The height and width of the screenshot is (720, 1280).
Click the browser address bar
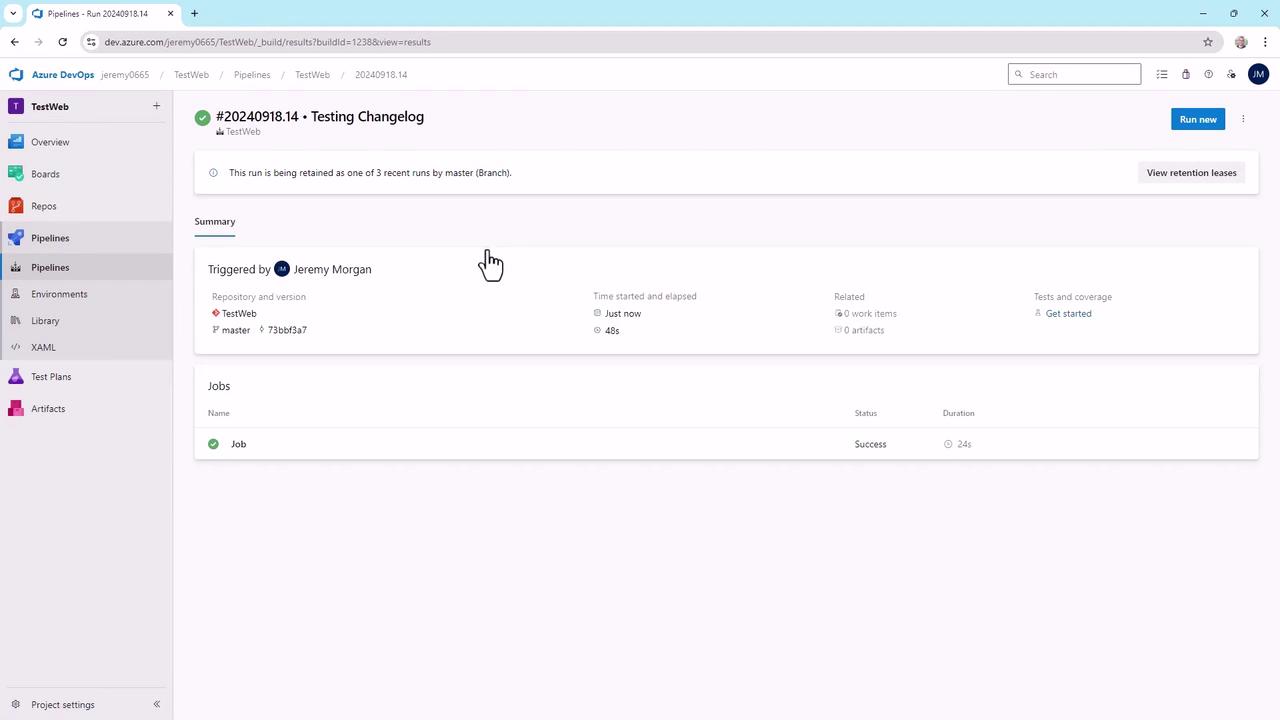pyautogui.click(x=650, y=42)
